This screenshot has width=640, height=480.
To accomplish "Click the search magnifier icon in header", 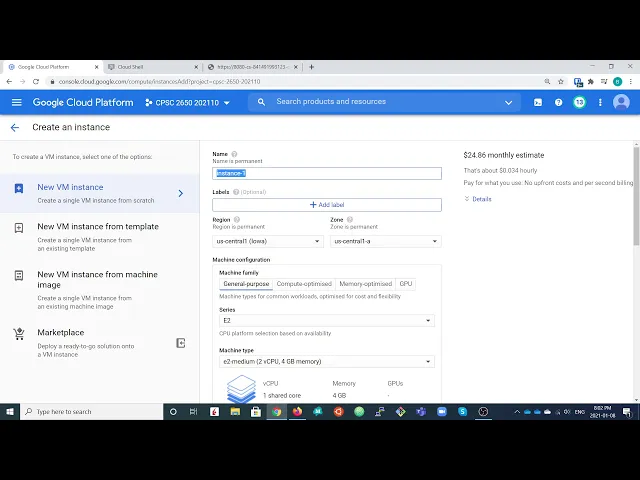I will coord(262,102).
